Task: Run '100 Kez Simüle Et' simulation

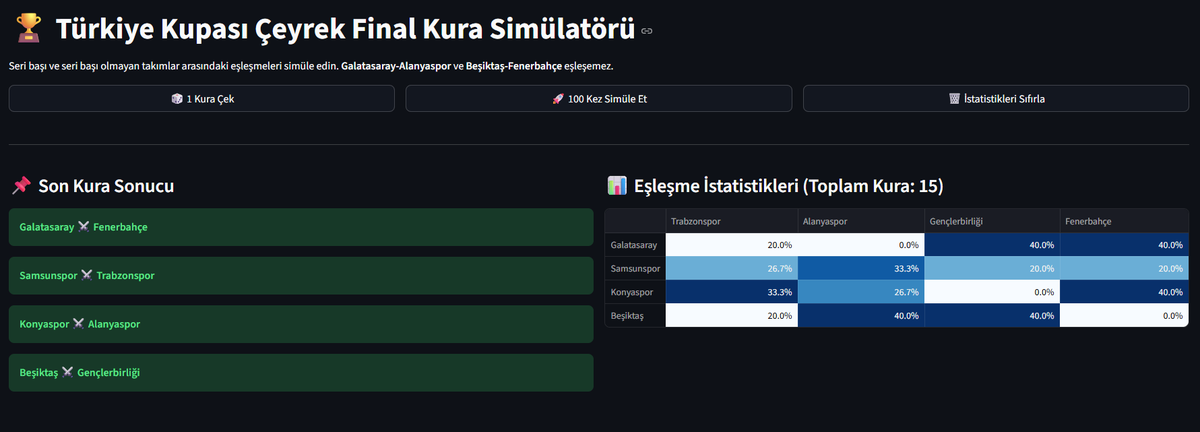Action: [599, 99]
